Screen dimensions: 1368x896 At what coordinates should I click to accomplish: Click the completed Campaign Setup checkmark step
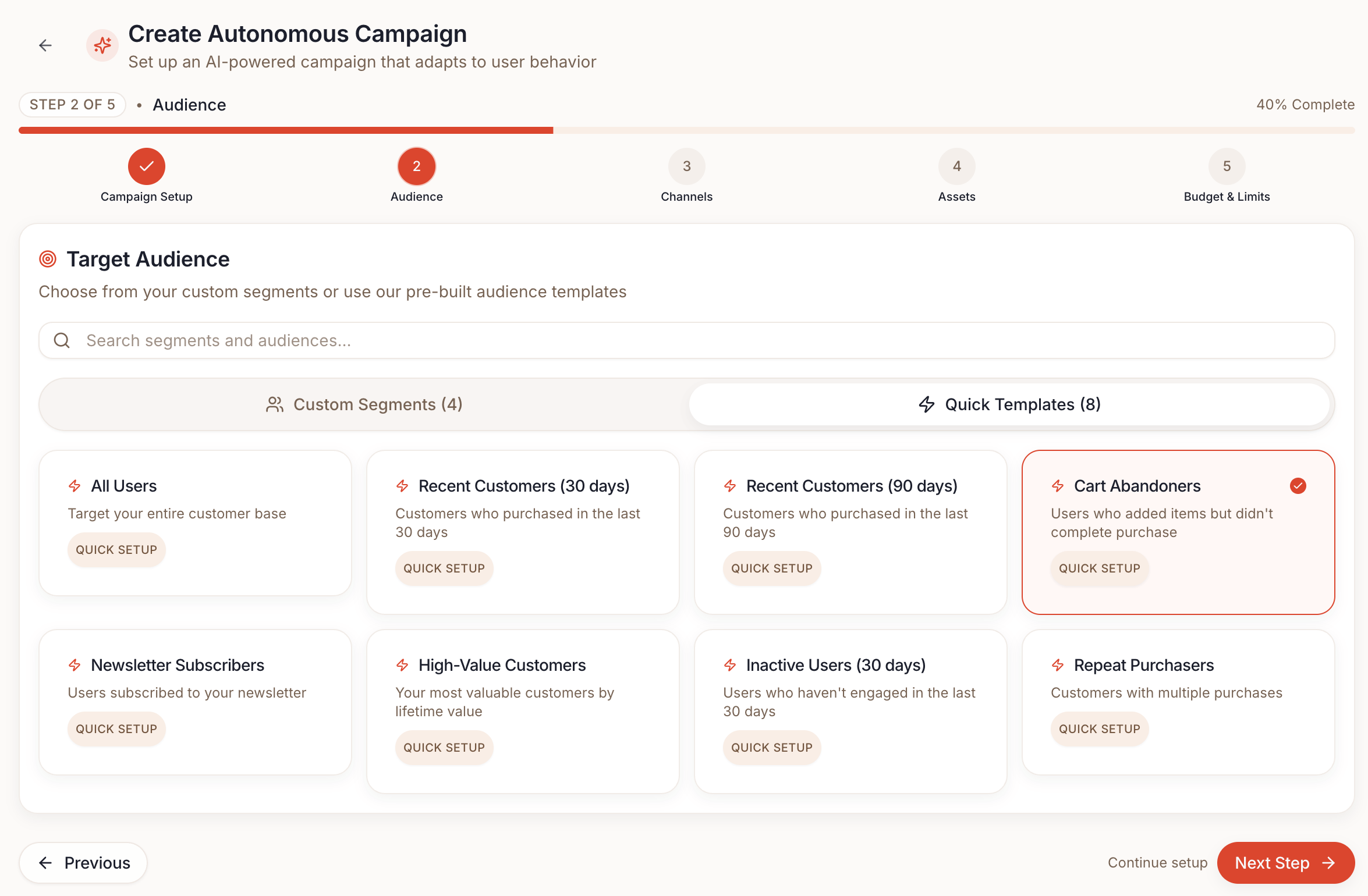(x=147, y=166)
